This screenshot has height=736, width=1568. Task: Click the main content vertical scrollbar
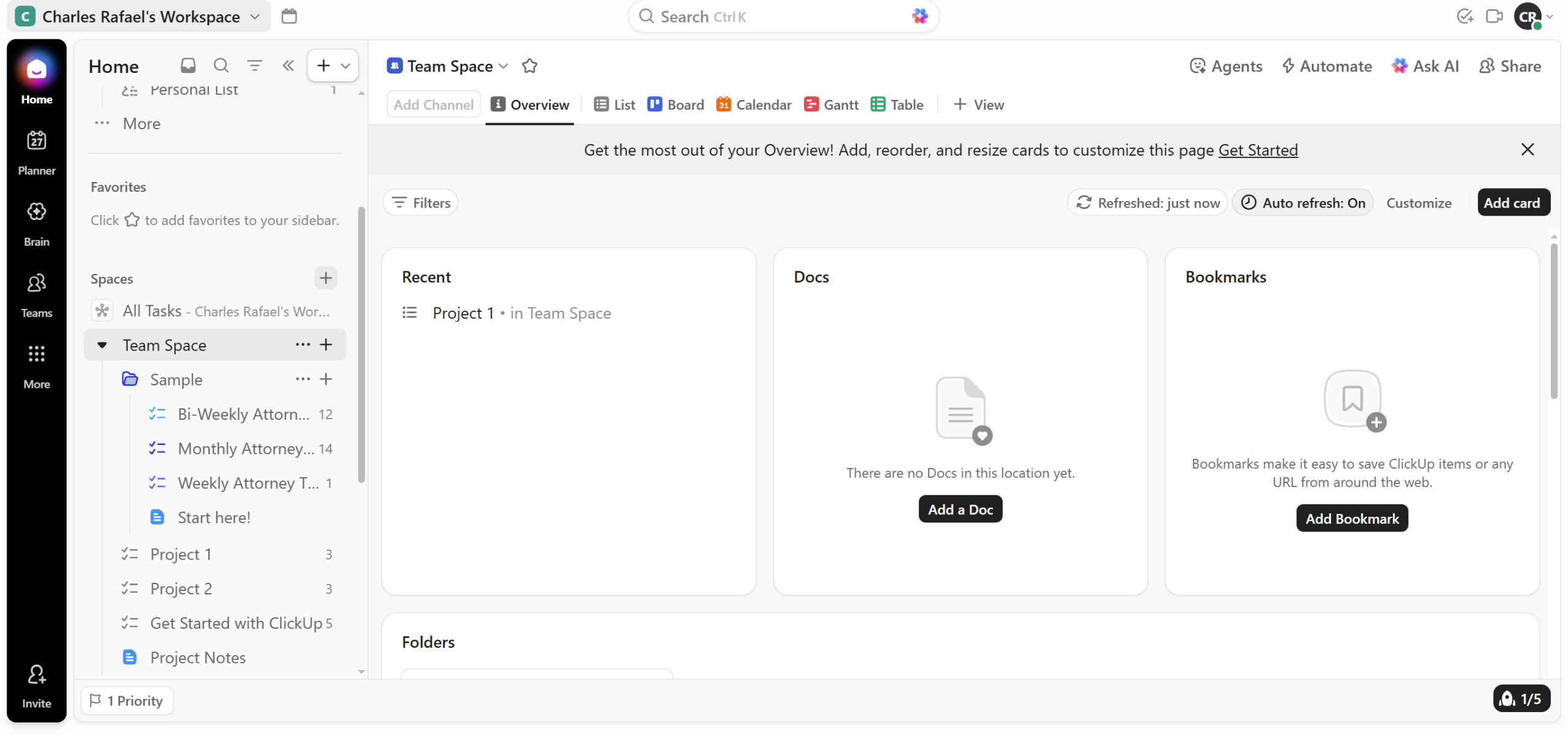click(1553, 322)
